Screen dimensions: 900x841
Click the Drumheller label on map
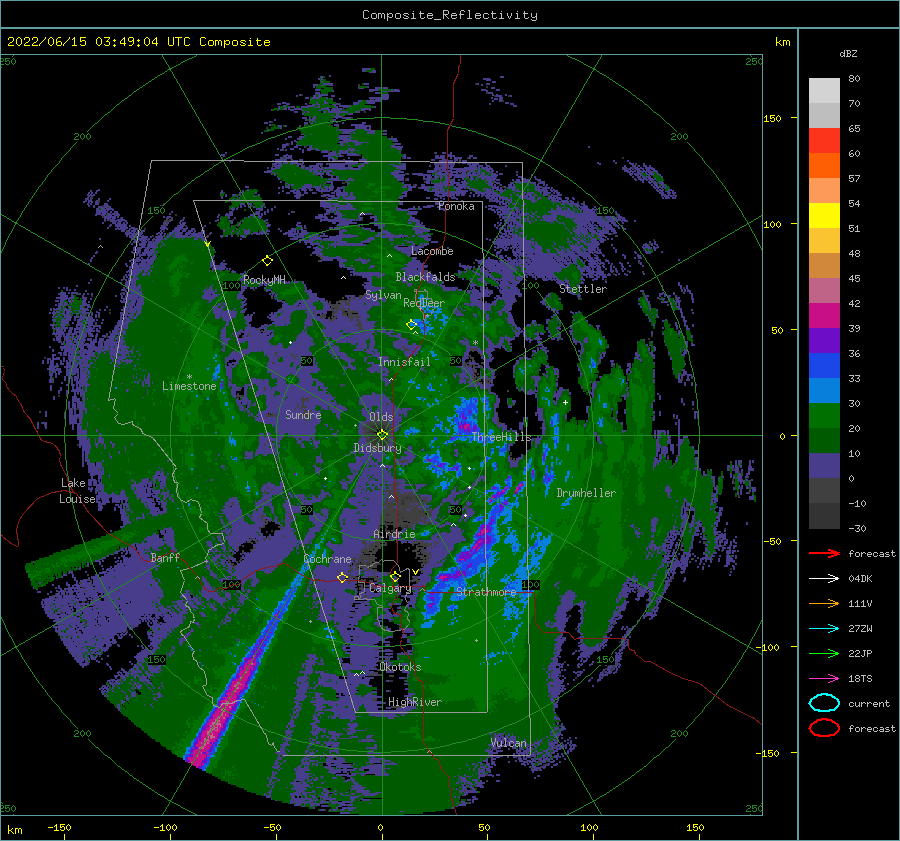(586, 493)
